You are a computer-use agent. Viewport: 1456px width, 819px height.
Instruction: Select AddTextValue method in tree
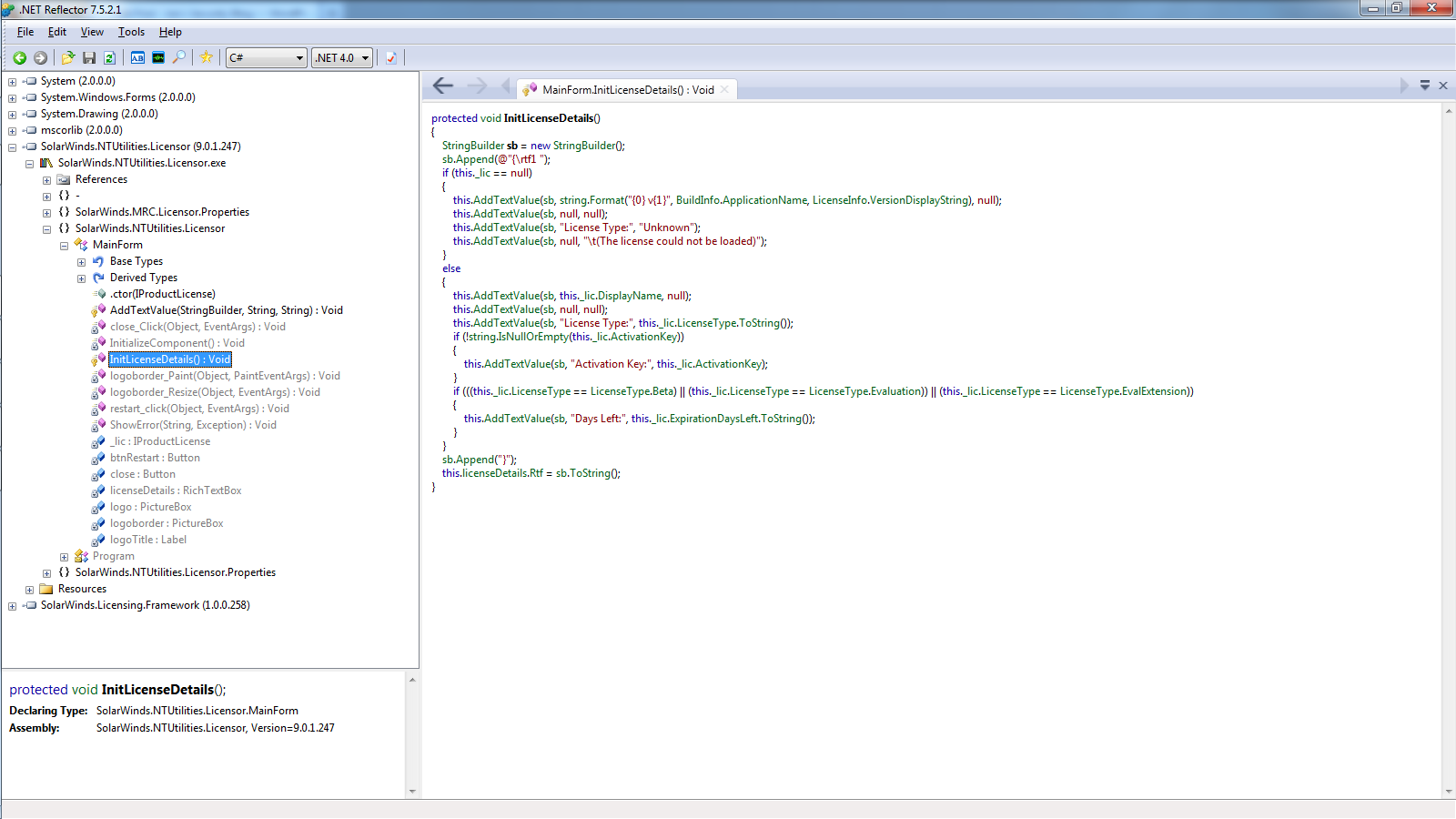coord(227,310)
